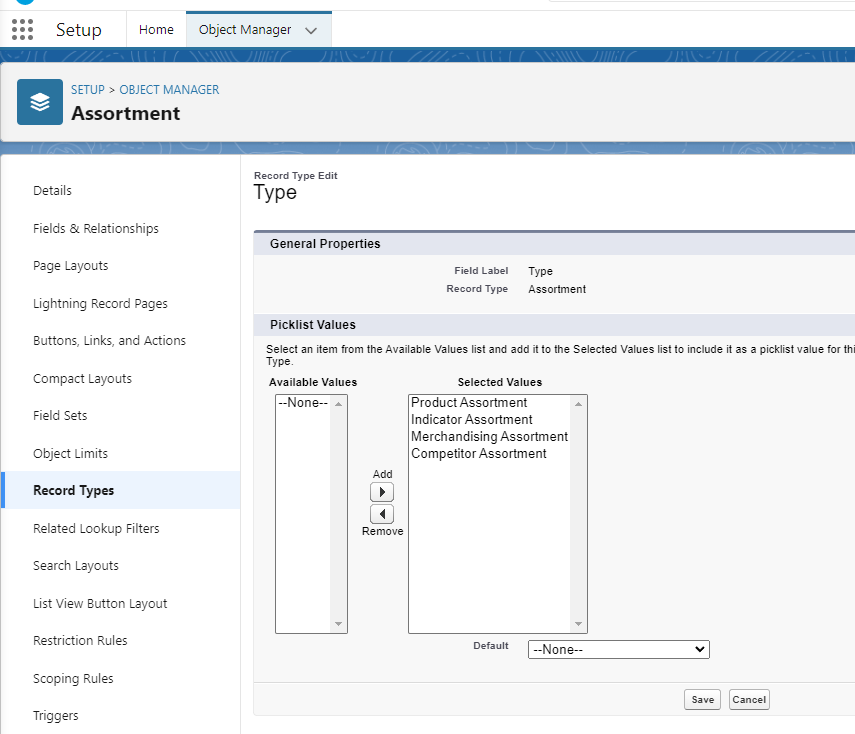Image resolution: width=855 pixels, height=734 pixels.
Task: Click the Save button
Action: (703, 700)
